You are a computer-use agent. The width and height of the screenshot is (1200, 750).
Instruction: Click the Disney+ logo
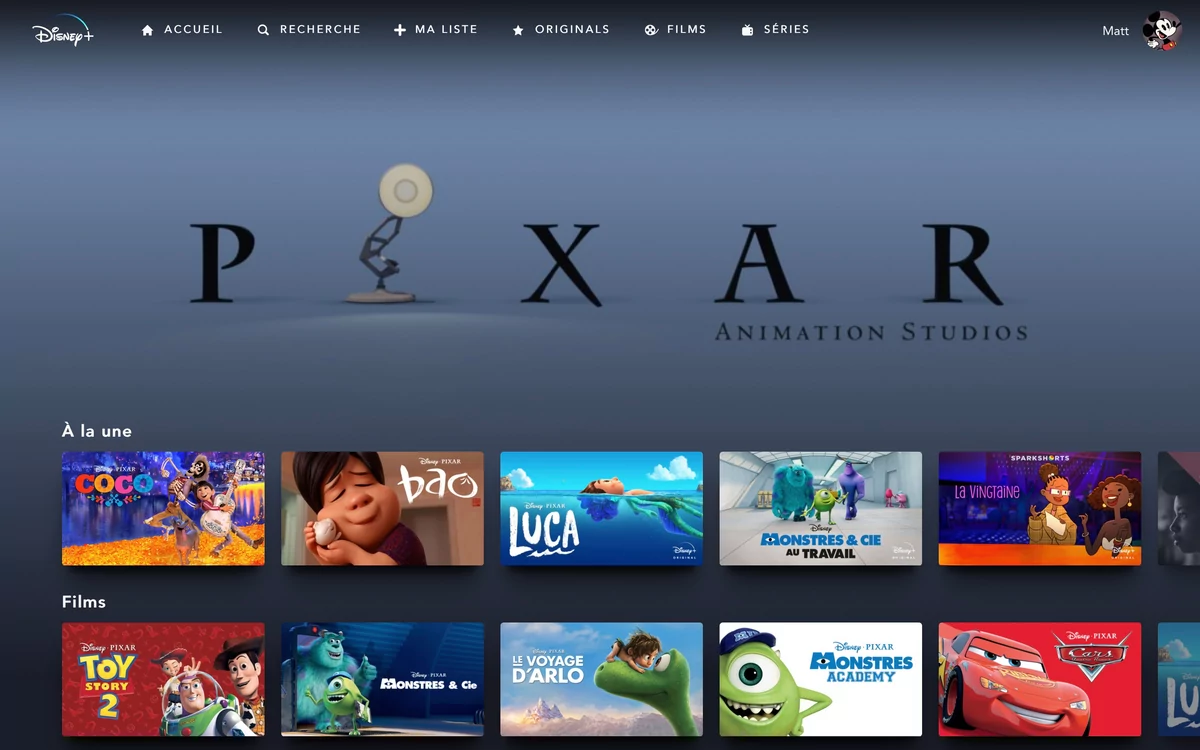coord(62,31)
